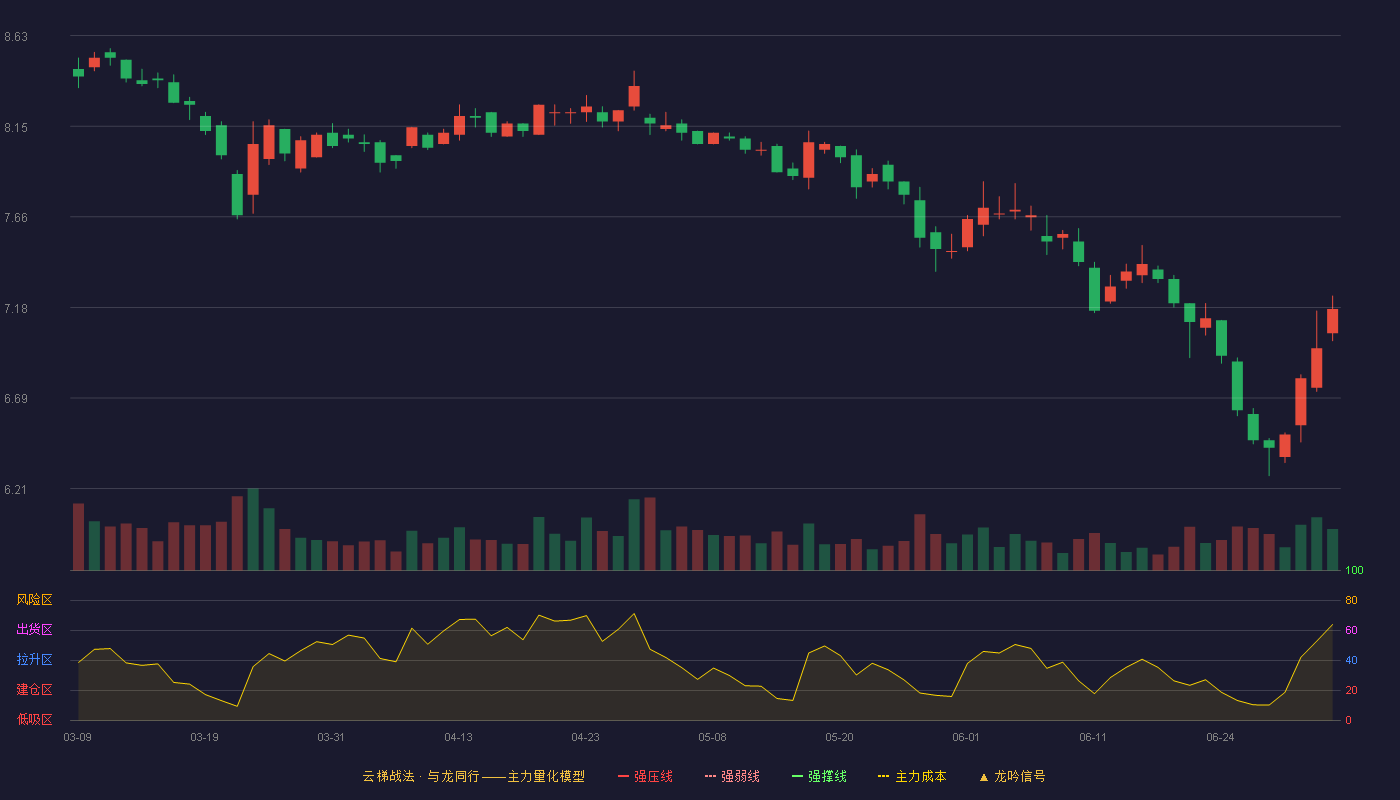Toggle the 强弱线 legend item
1400x800 pixels.
732,776
